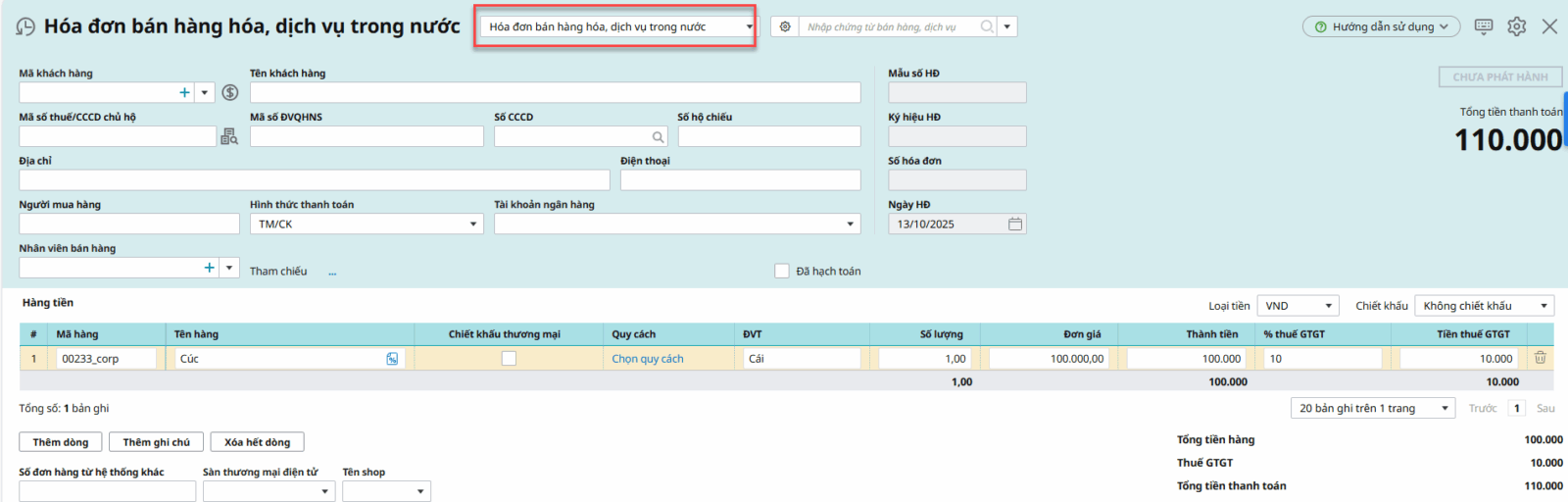Expand the invoice type dropdown at top

click(749, 27)
